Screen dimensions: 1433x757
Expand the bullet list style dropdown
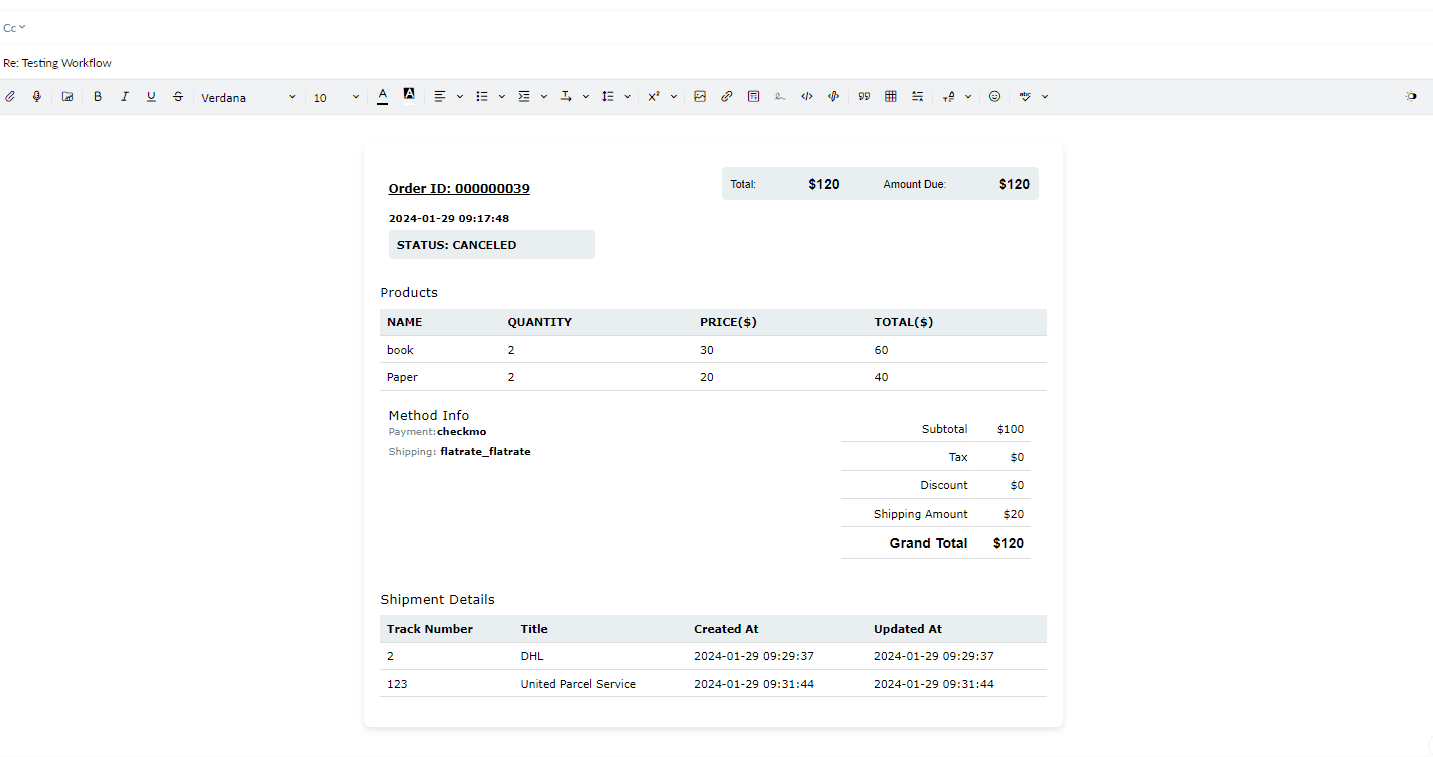[502, 97]
